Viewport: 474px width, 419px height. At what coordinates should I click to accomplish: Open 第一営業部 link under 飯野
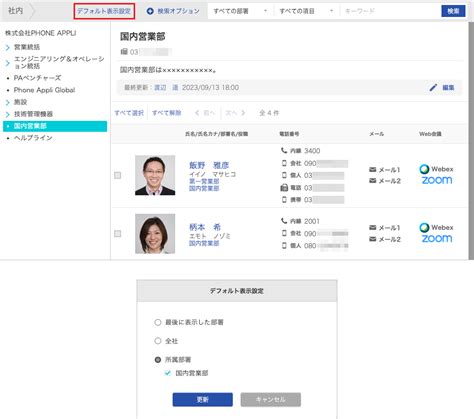(204, 181)
